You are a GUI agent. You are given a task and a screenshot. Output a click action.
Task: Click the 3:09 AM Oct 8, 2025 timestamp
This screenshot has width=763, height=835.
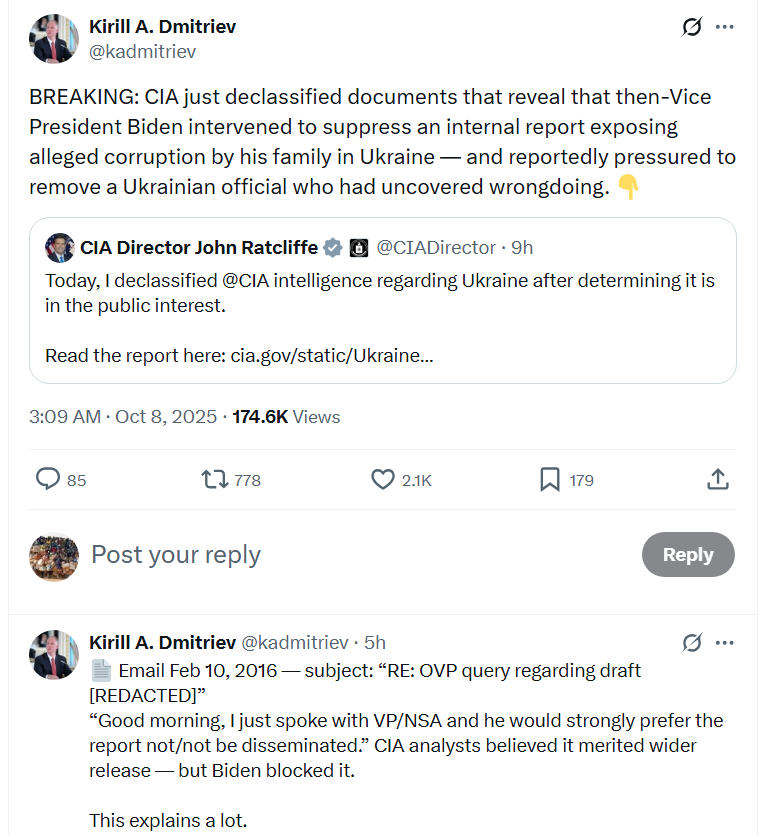(x=123, y=417)
